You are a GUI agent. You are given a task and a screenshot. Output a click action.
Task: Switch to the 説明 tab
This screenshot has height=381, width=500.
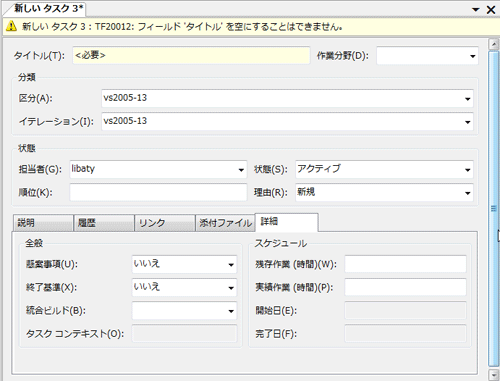click(43, 223)
